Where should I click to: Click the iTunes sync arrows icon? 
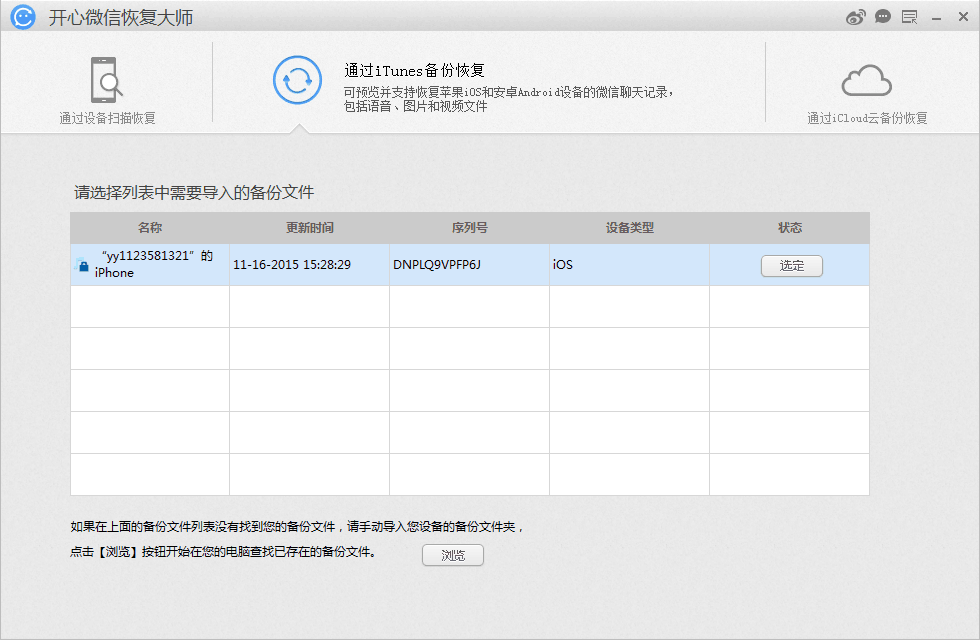297,80
